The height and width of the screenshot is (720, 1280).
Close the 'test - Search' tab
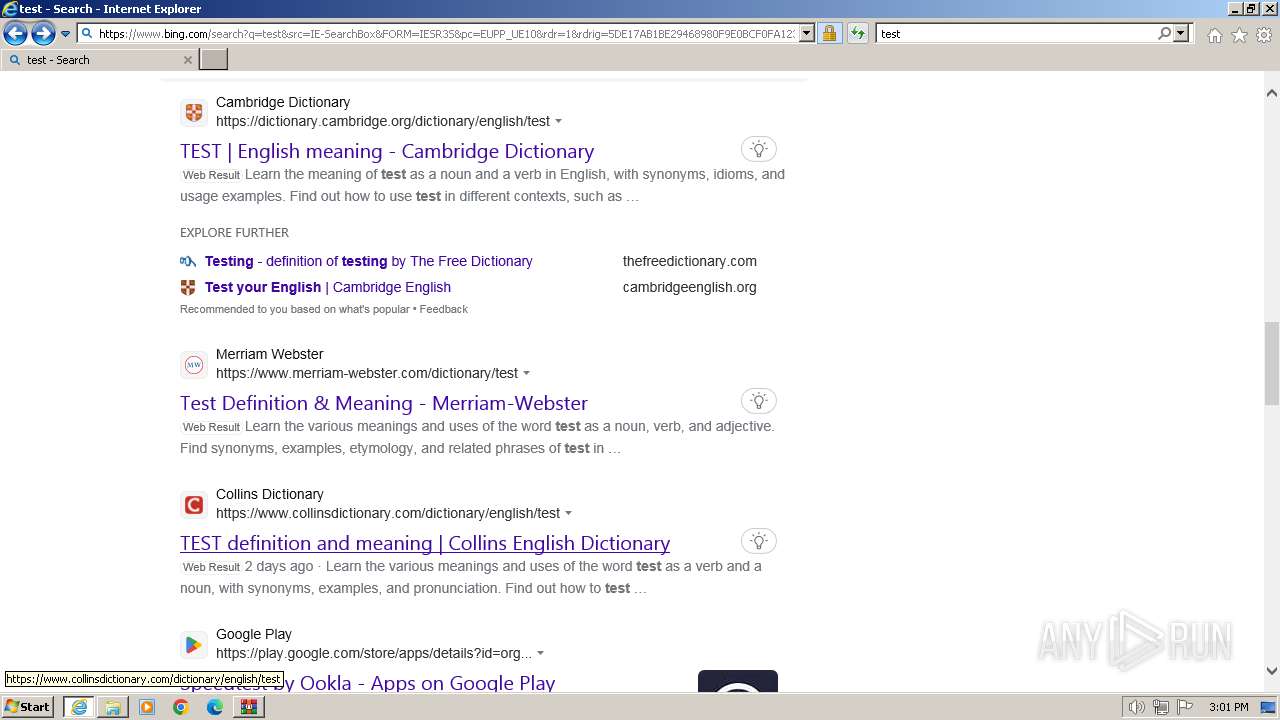187,60
